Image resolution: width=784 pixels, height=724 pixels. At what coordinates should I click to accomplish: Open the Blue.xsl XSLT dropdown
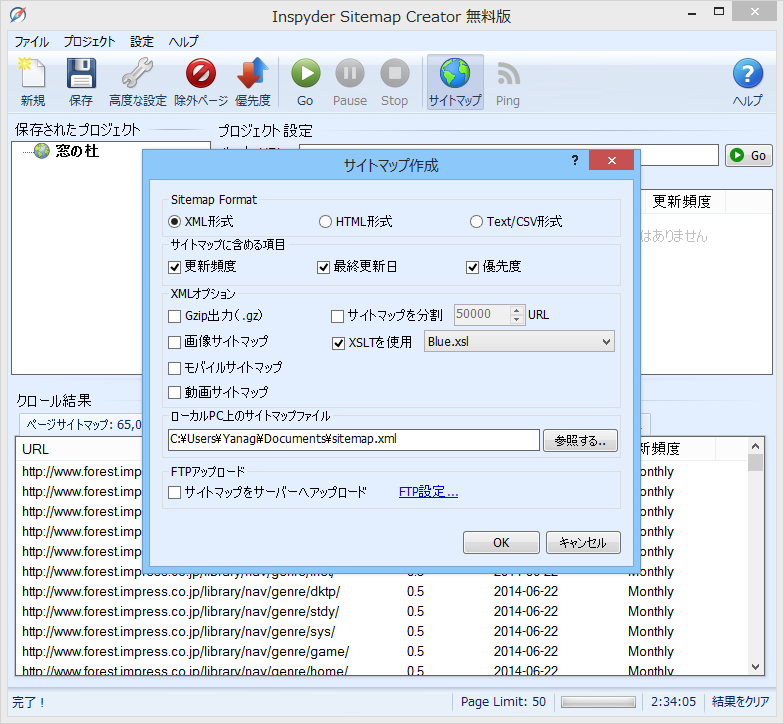(x=519, y=342)
